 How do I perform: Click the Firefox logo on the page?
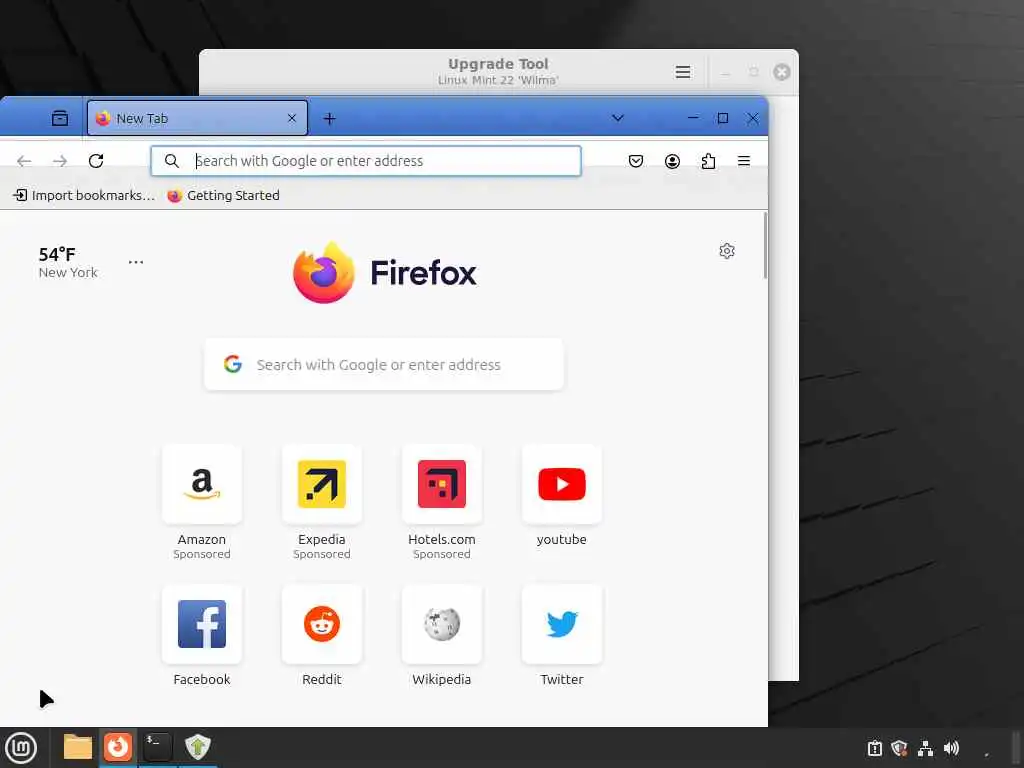(x=385, y=272)
